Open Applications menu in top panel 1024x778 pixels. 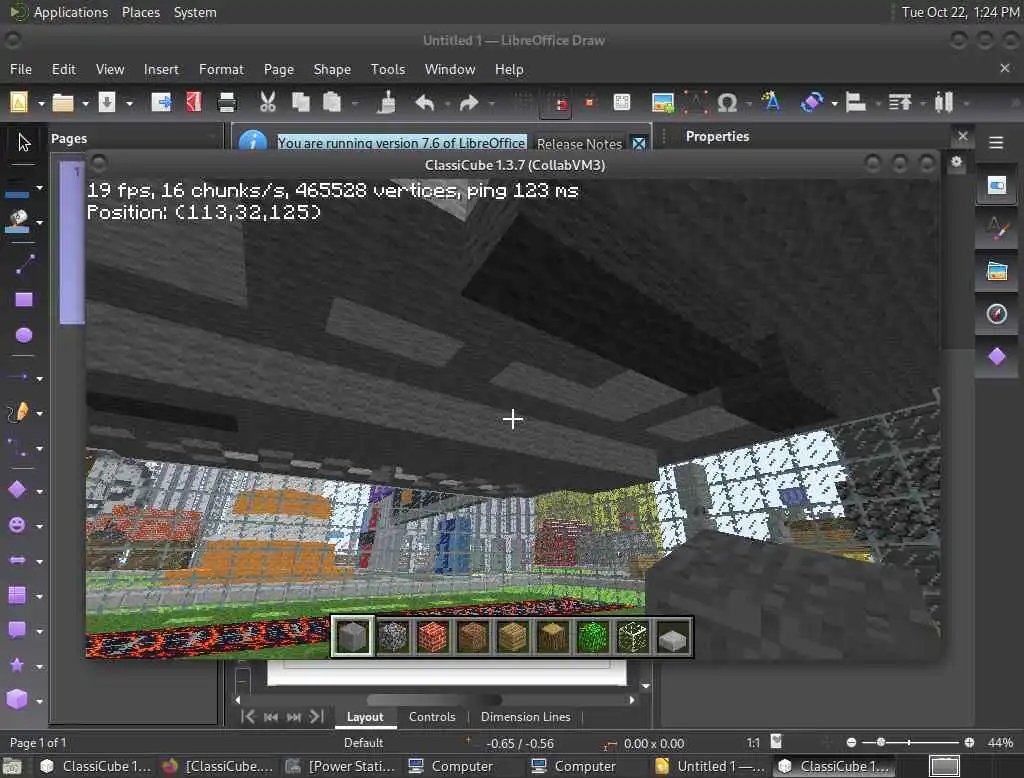(x=71, y=12)
